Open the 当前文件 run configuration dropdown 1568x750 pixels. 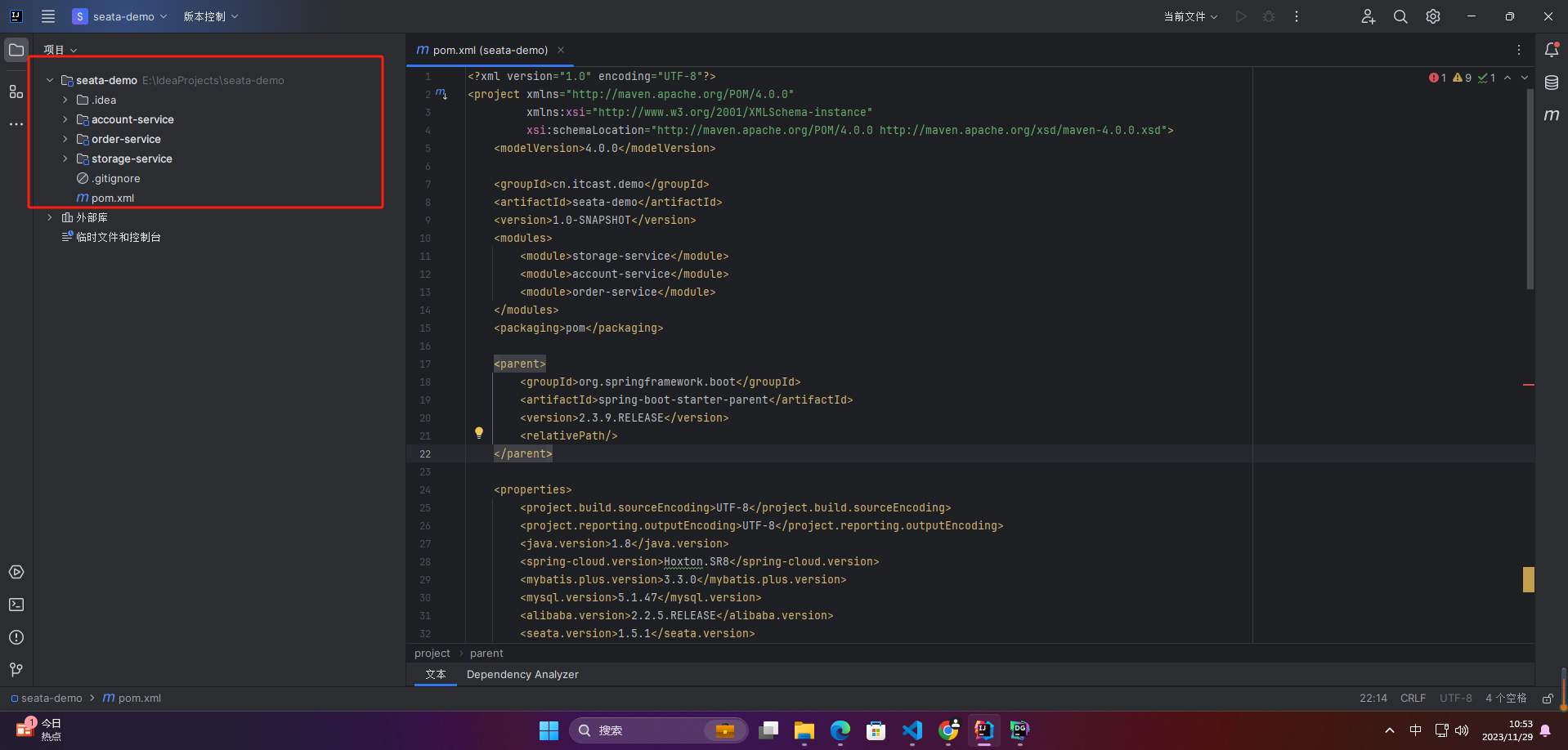[1190, 16]
